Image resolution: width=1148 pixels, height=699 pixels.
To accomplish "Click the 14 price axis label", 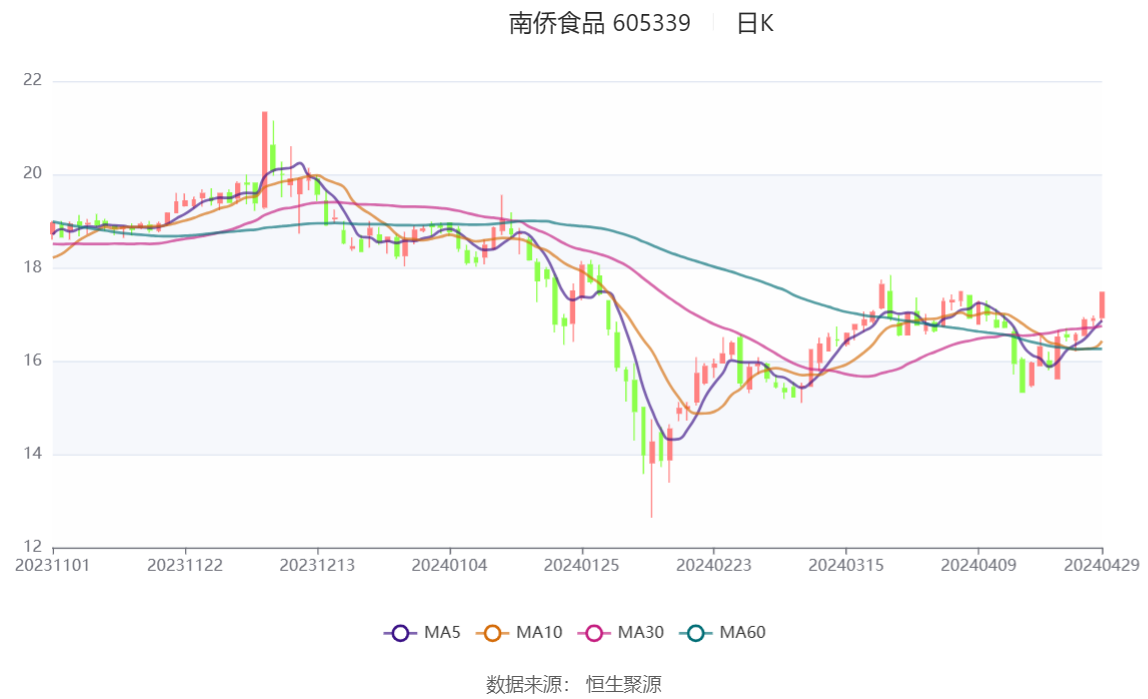I will point(32,454).
